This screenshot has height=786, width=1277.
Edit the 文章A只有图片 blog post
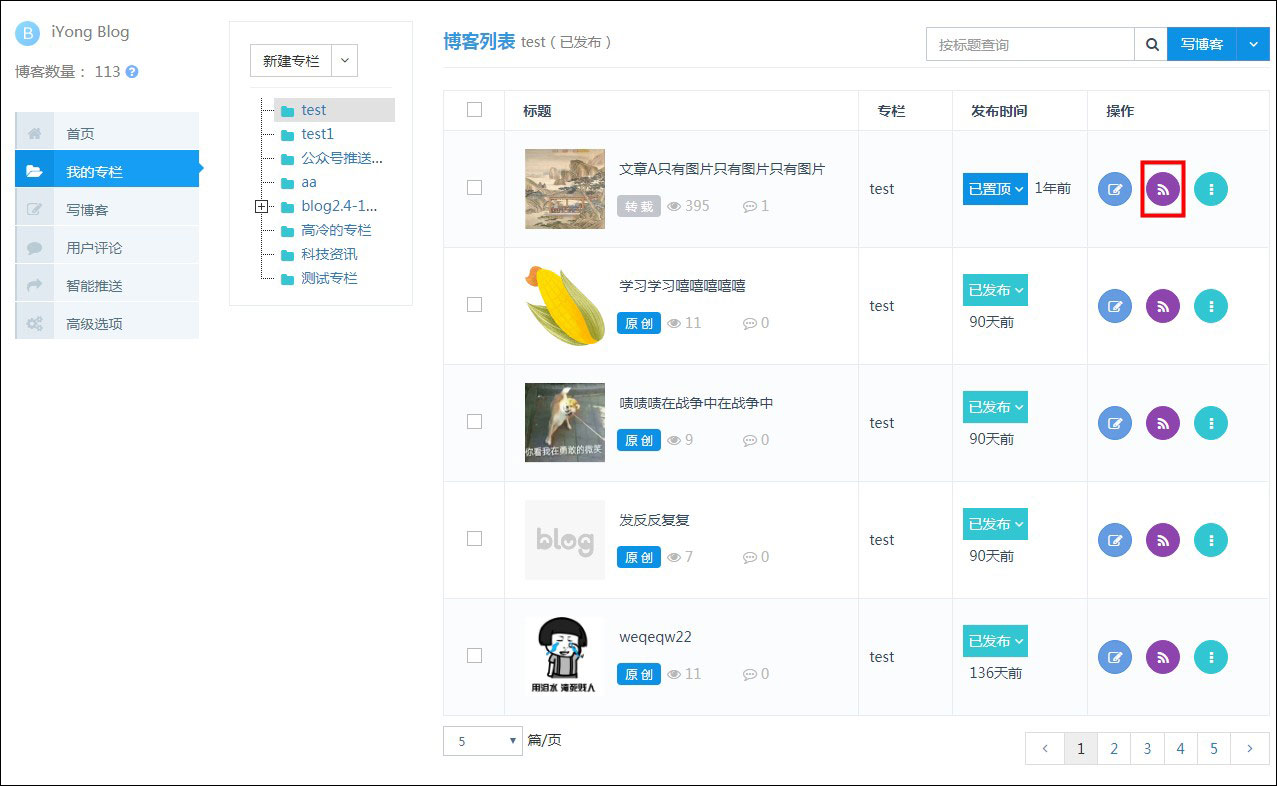click(x=1115, y=189)
